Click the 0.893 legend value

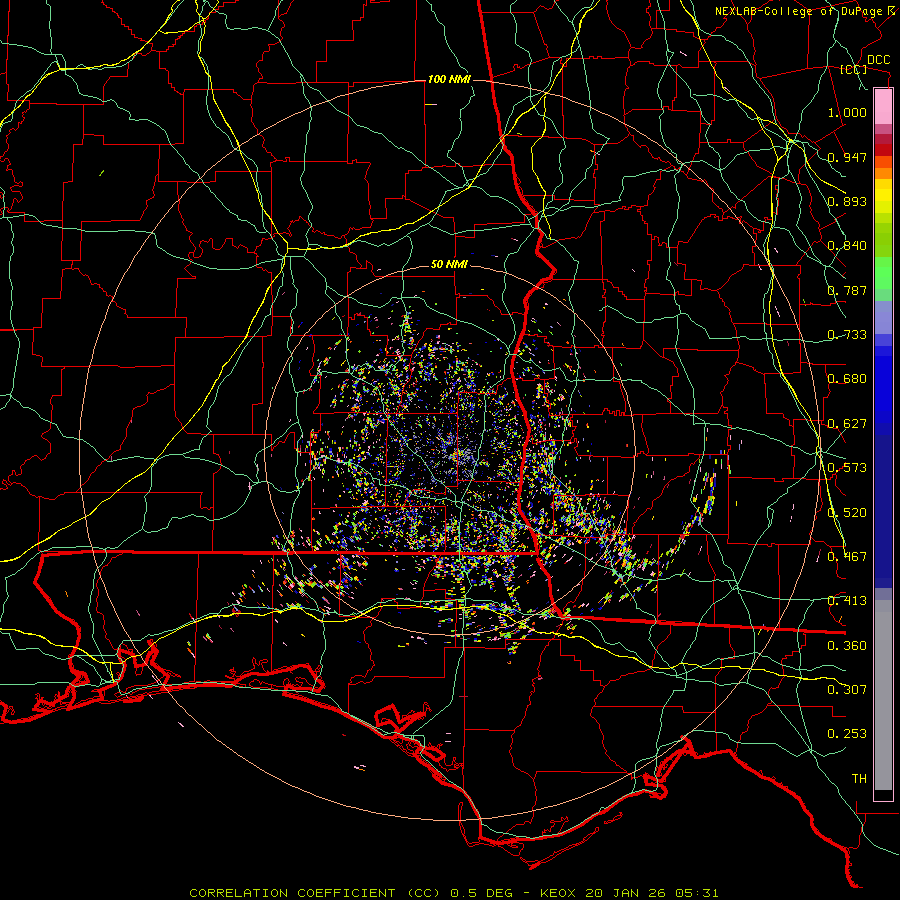847,201
